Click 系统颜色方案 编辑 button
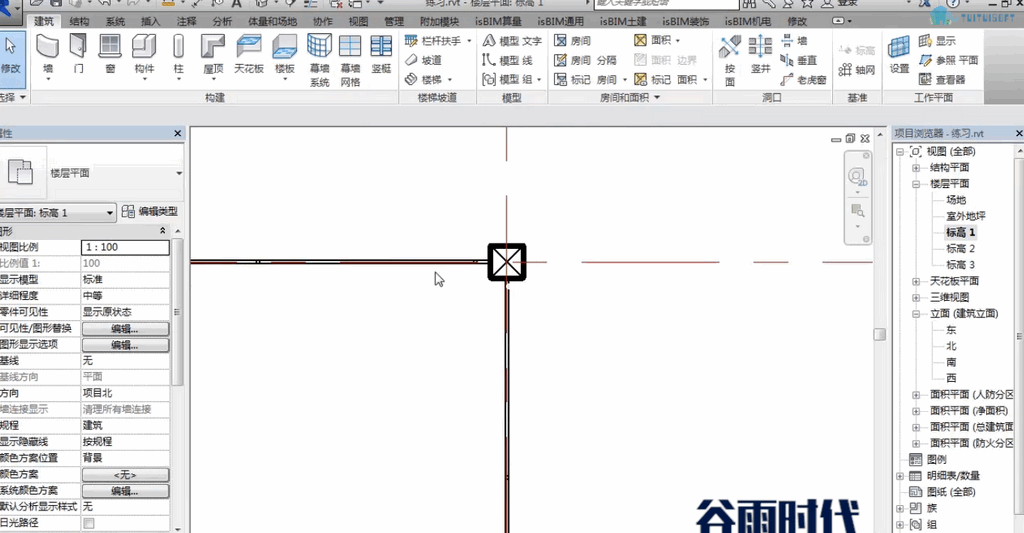The image size is (1024, 533). tap(125, 491)
